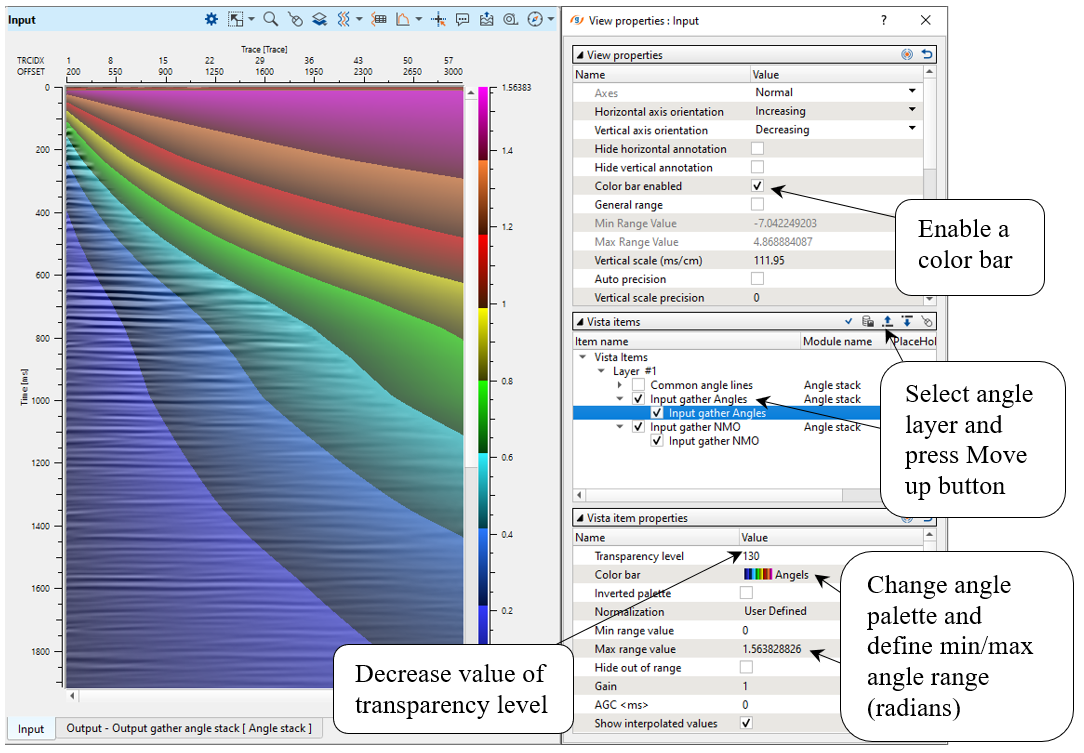The width and height of the screenshot is (1084, 753).
Task: Click the crosshair cursor tracking icon
Action: click(438, 19)
